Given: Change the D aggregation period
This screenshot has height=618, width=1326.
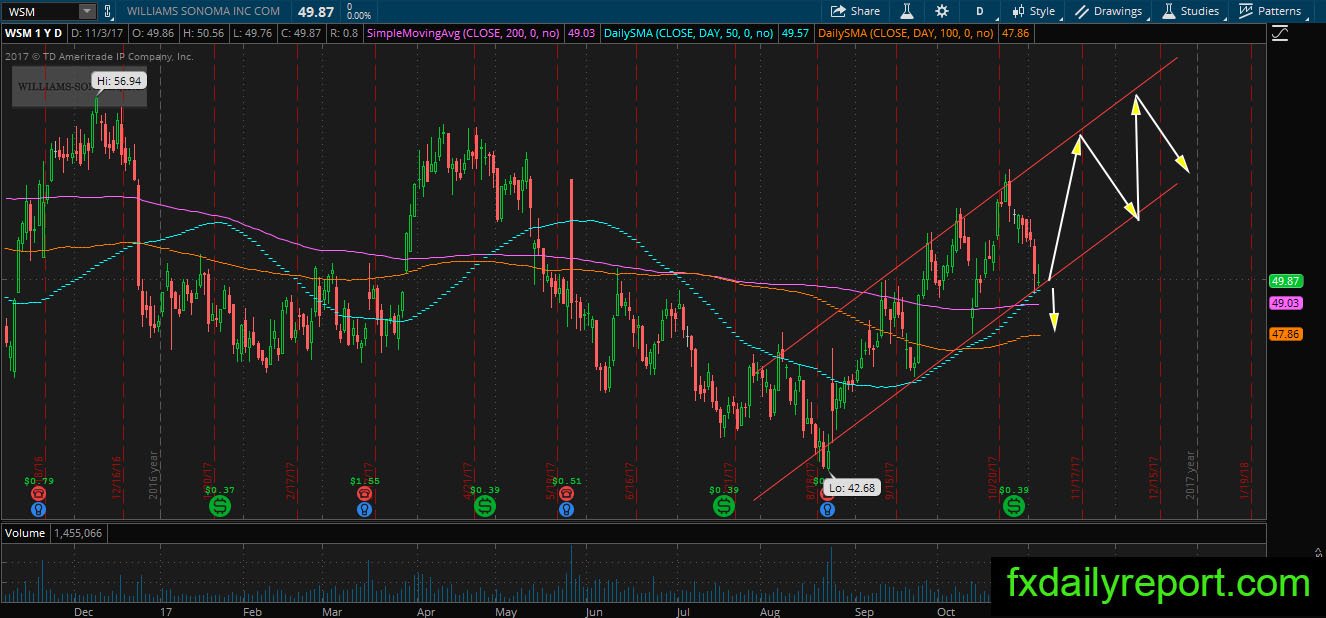Looking at the screenshot, I should (x=980, y=11).
